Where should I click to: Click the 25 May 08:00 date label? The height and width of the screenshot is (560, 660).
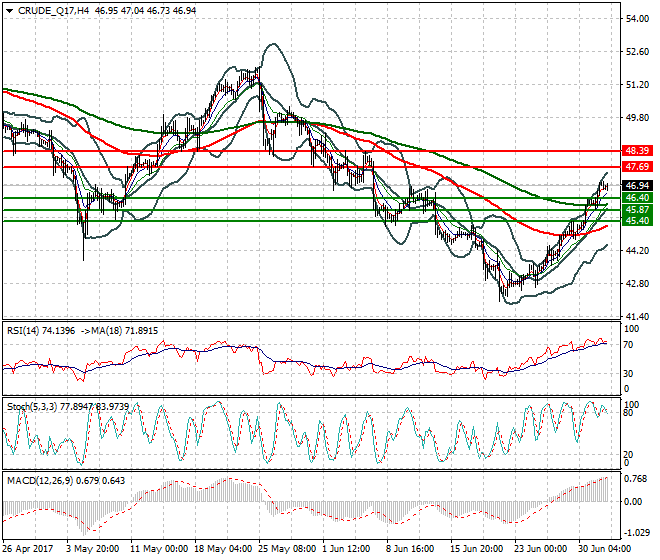(x=287, y=549)
